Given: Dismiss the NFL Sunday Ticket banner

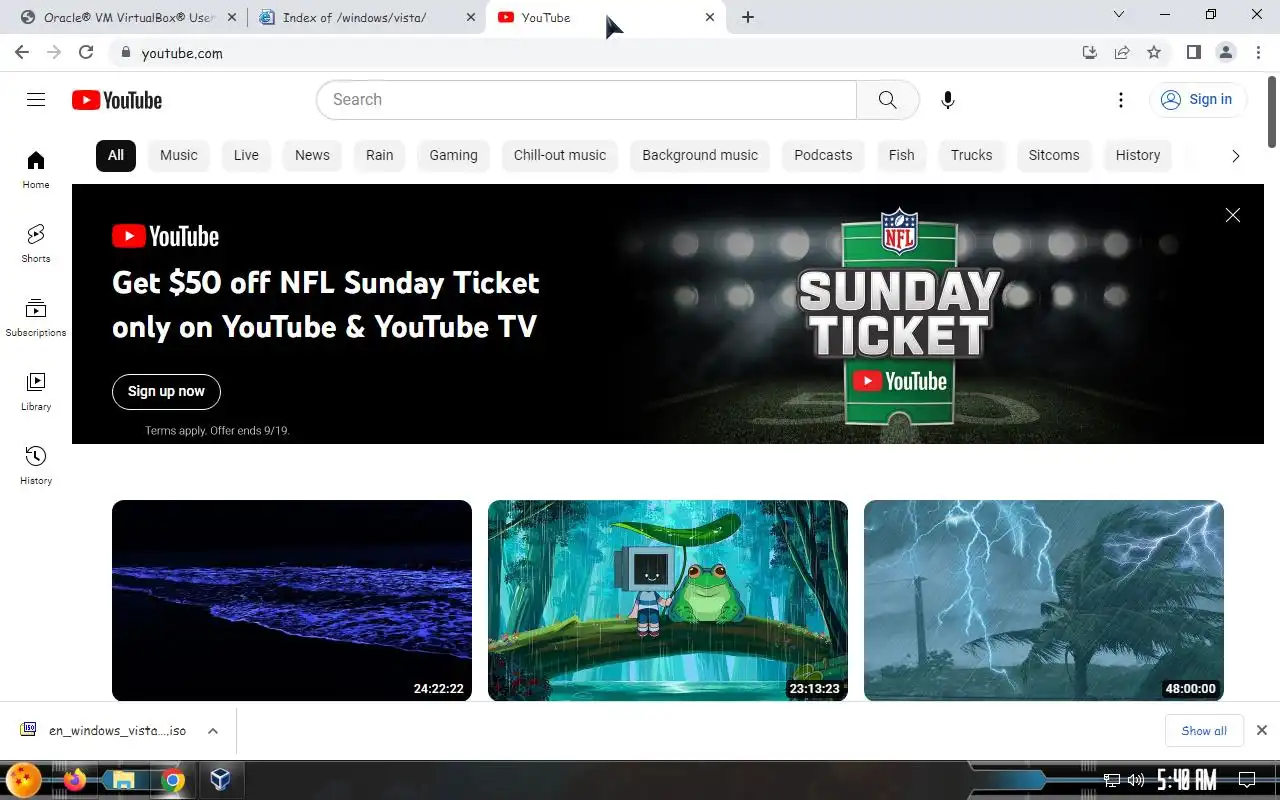Looking at the screenshot, I should [x=1233, y=215].
